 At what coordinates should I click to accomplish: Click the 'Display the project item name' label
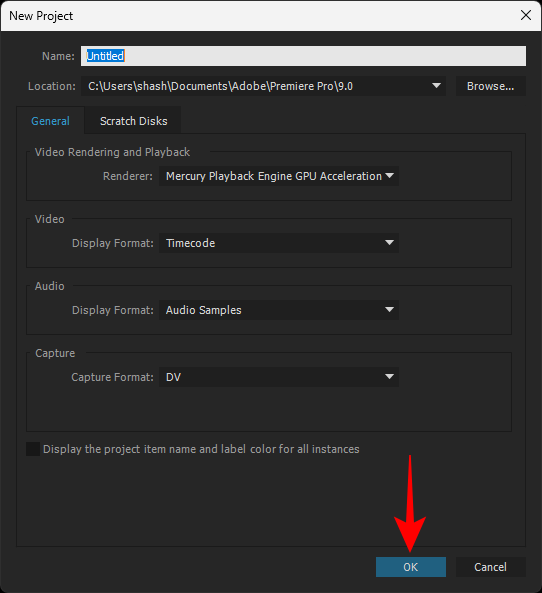click(201, 449)
